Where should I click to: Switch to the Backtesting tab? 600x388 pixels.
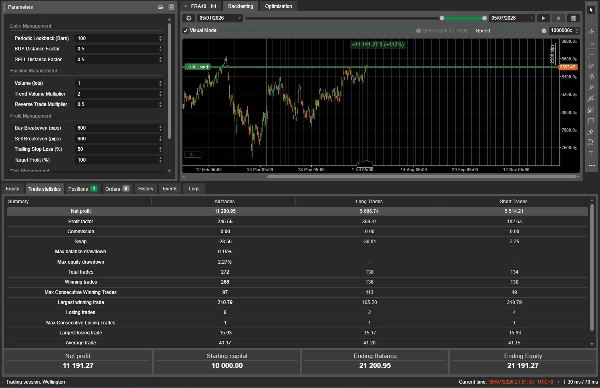point(240,6)
